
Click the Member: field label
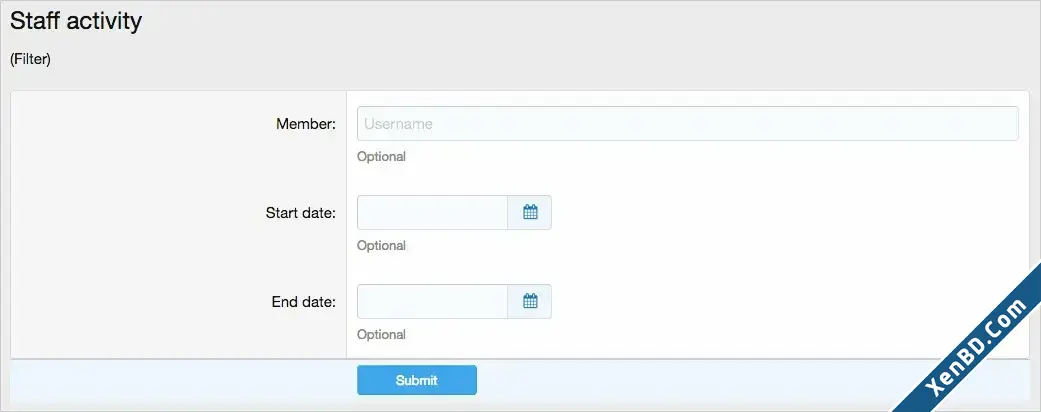coord(306,124)
